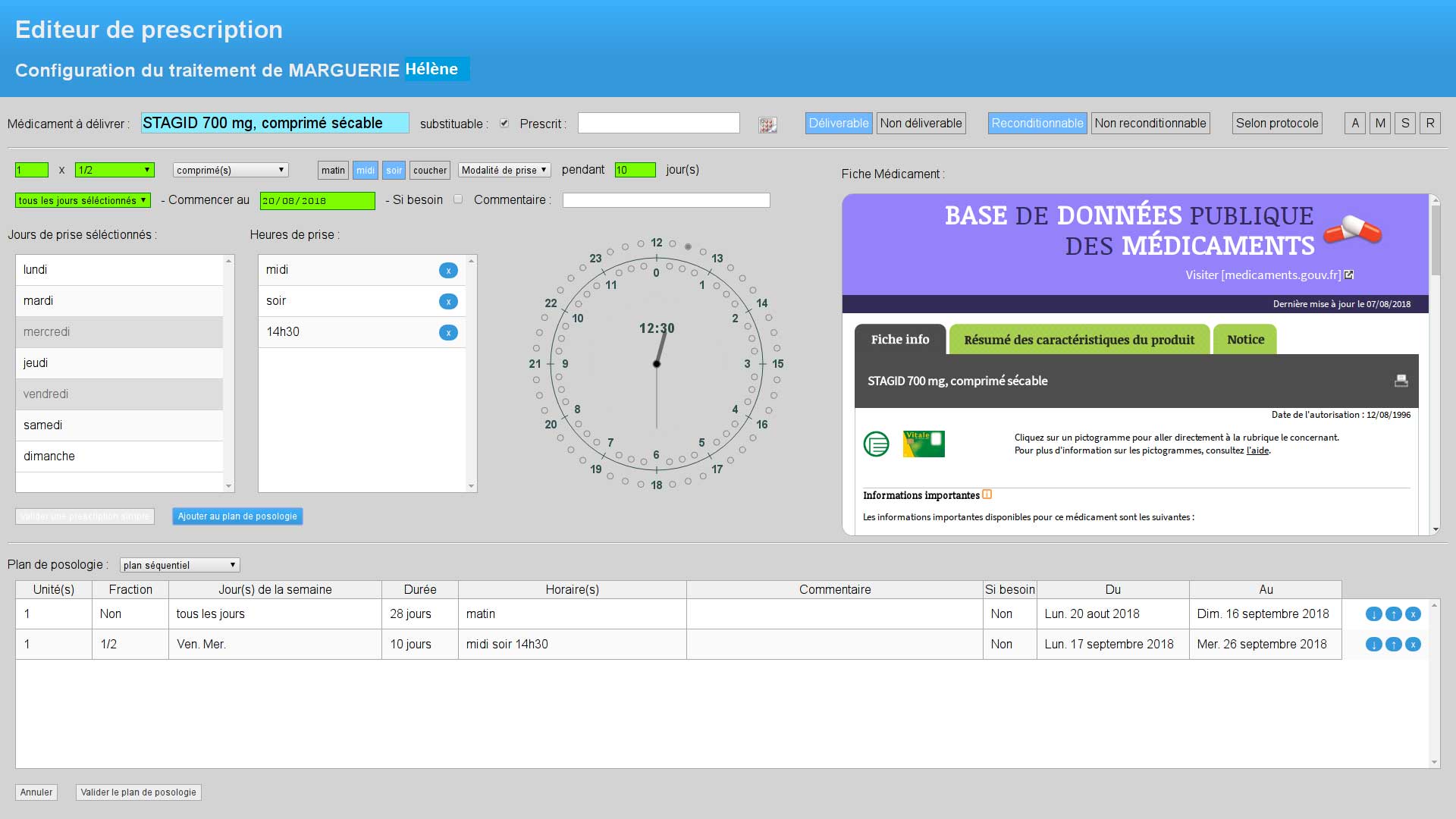Uncheck the substituable checkbox
The height and width of the screenshot is (819, 1456).
504,123
